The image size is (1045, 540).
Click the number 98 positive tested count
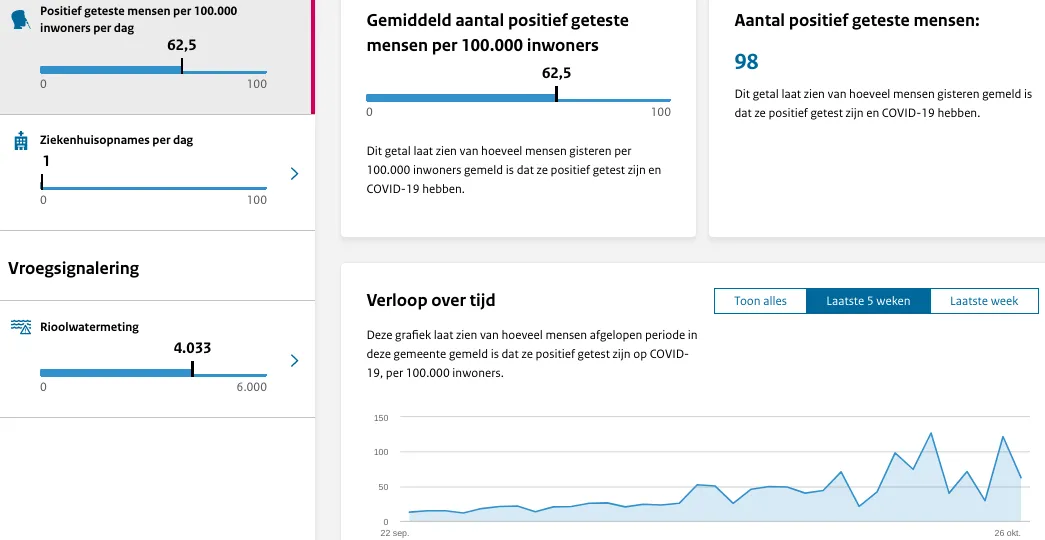746,62
